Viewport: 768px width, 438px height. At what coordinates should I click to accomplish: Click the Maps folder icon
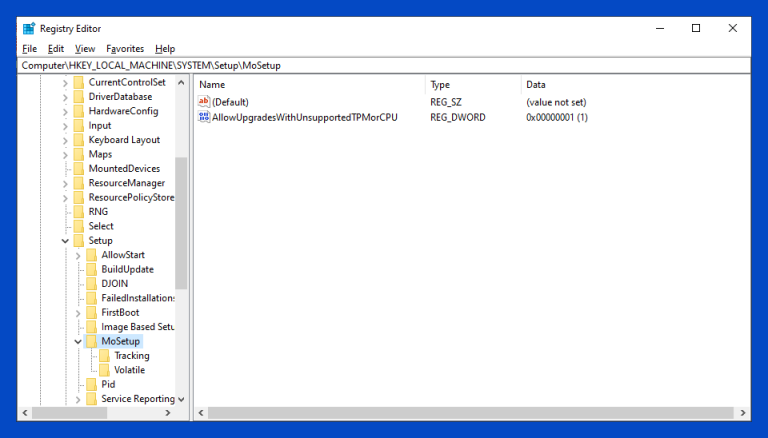(79, 154)
